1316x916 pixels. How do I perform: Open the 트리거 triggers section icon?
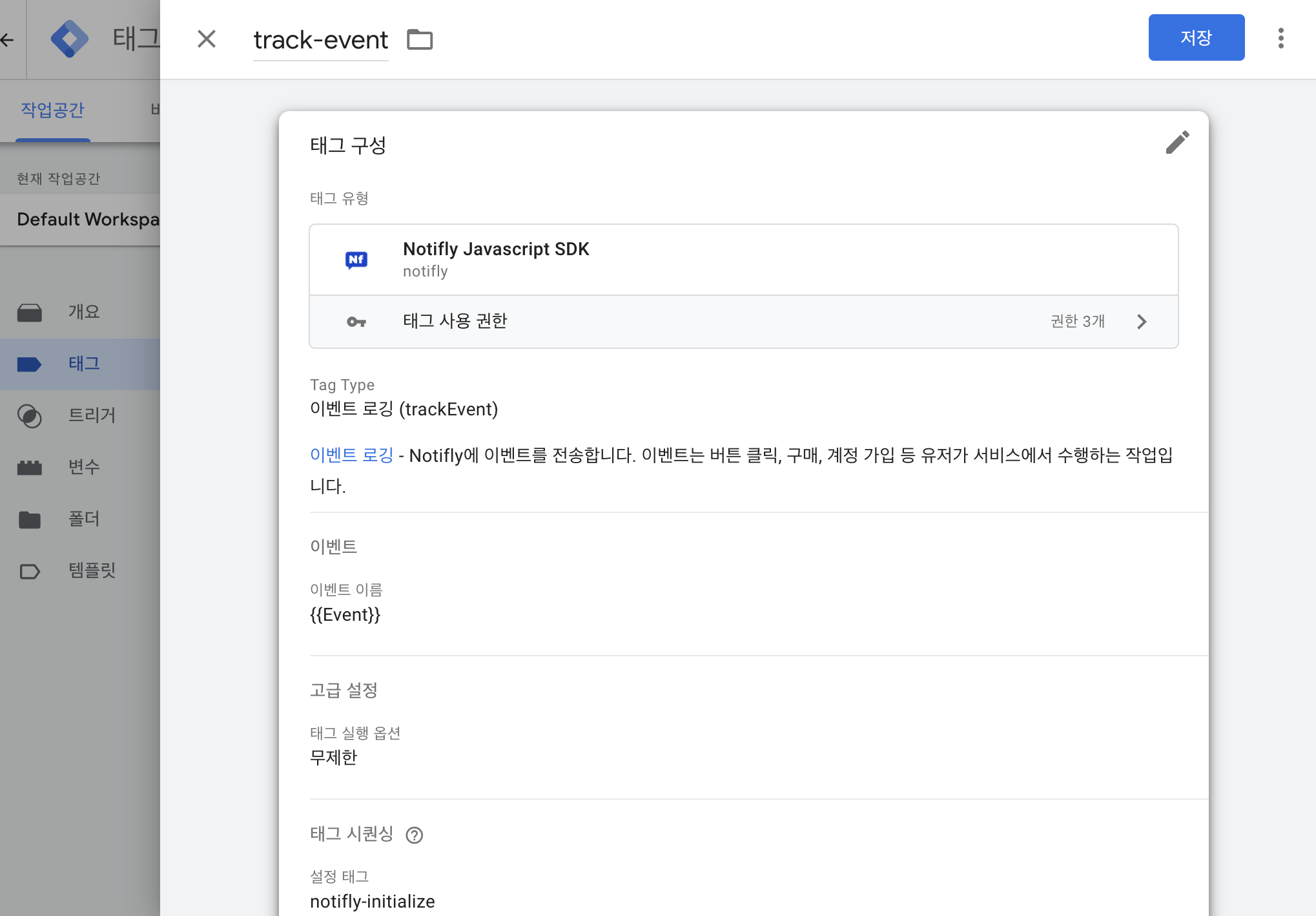[x=28, y=415]
